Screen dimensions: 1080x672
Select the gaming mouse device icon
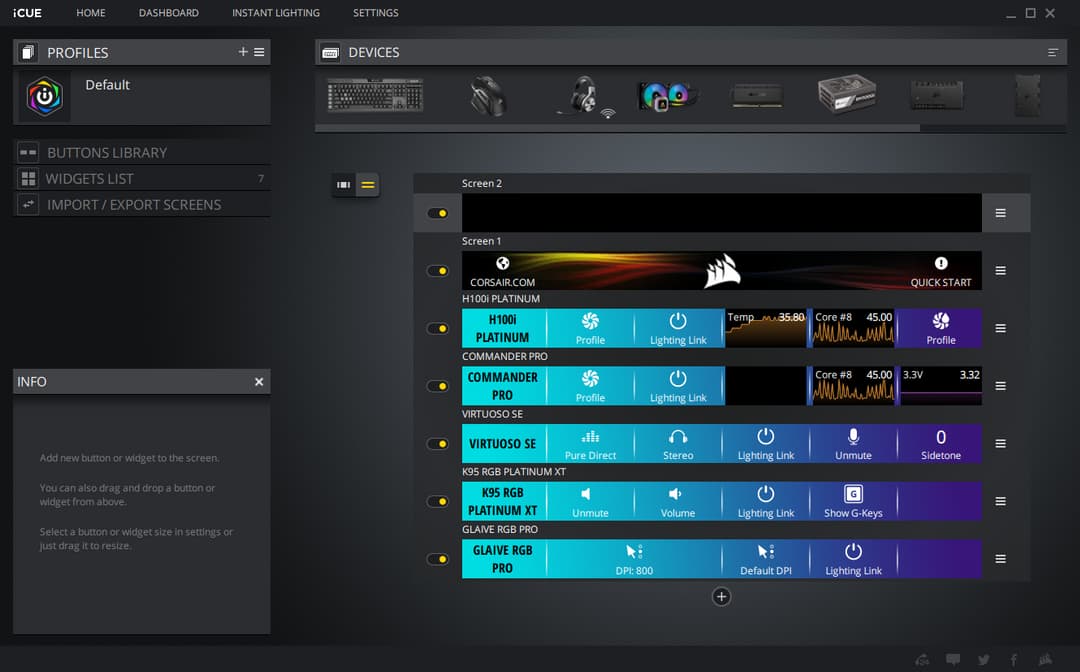tap(488, 97)
